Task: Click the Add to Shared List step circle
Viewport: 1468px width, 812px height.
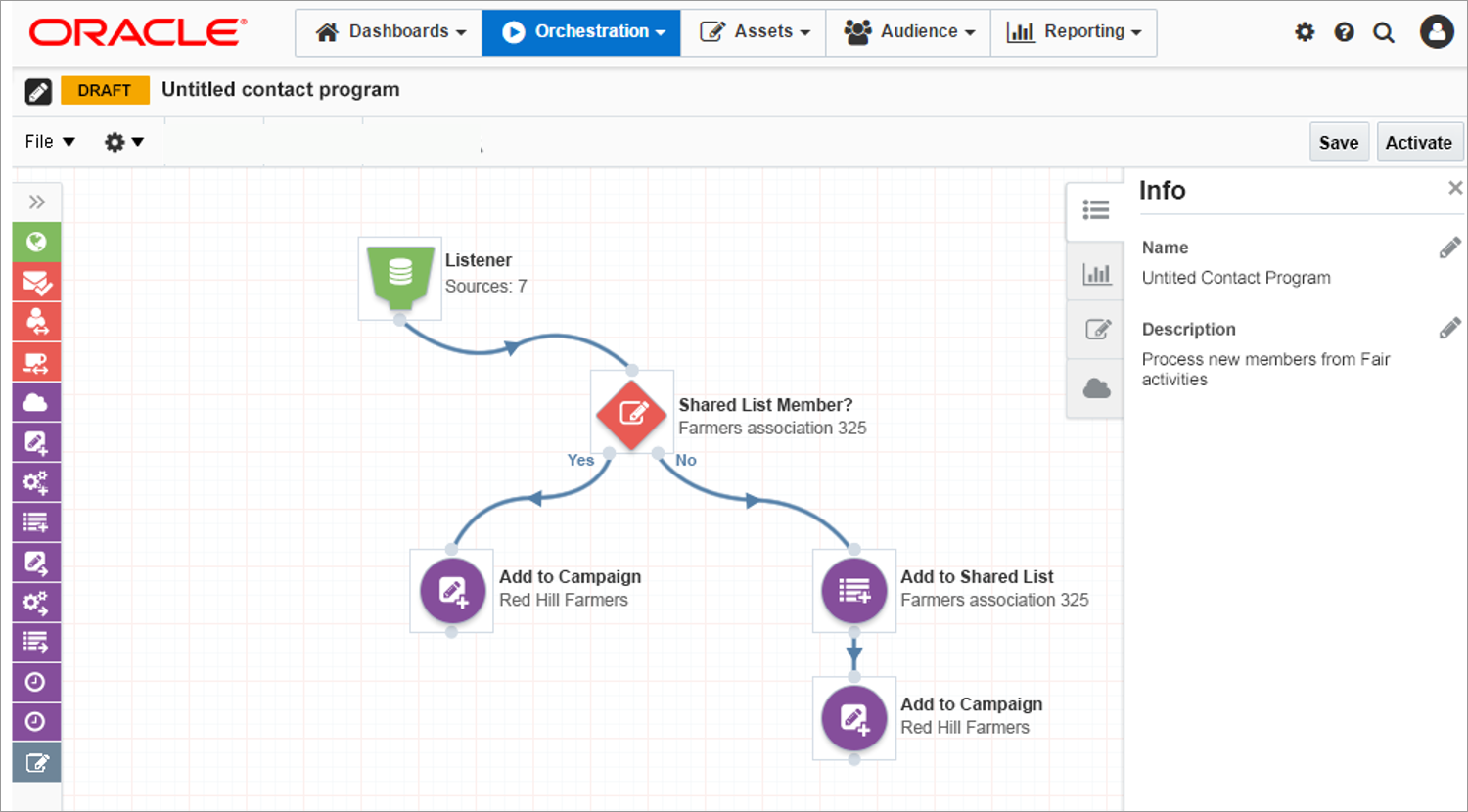Action: click(x=854, y=591)
